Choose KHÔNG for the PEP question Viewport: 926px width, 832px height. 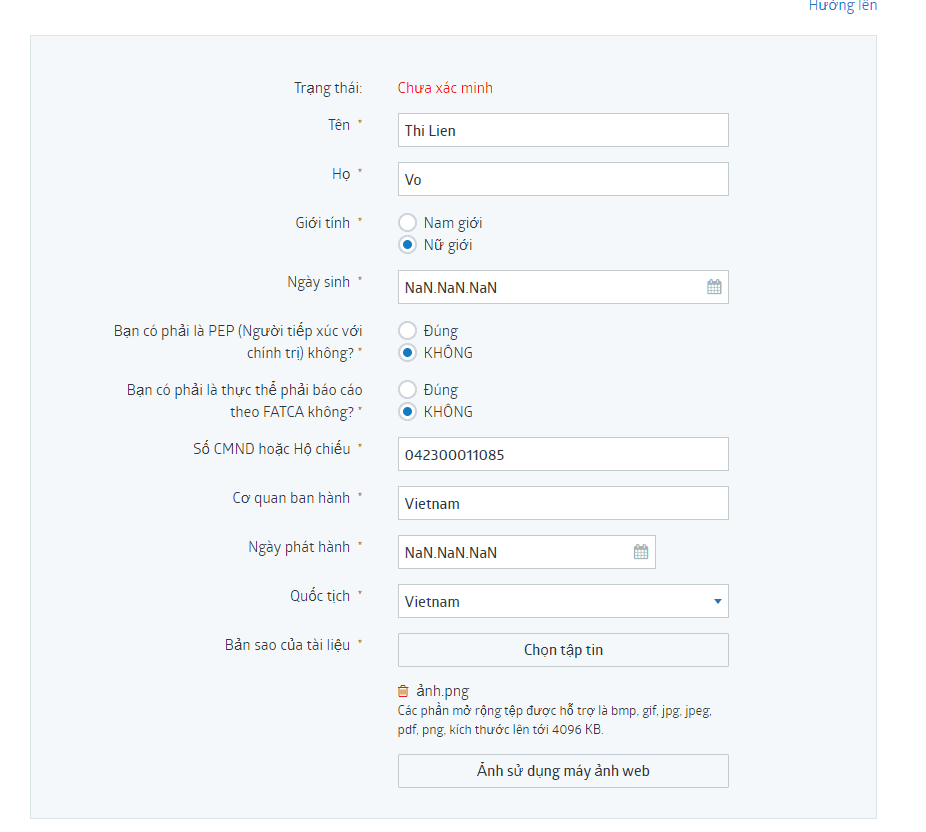407,353
